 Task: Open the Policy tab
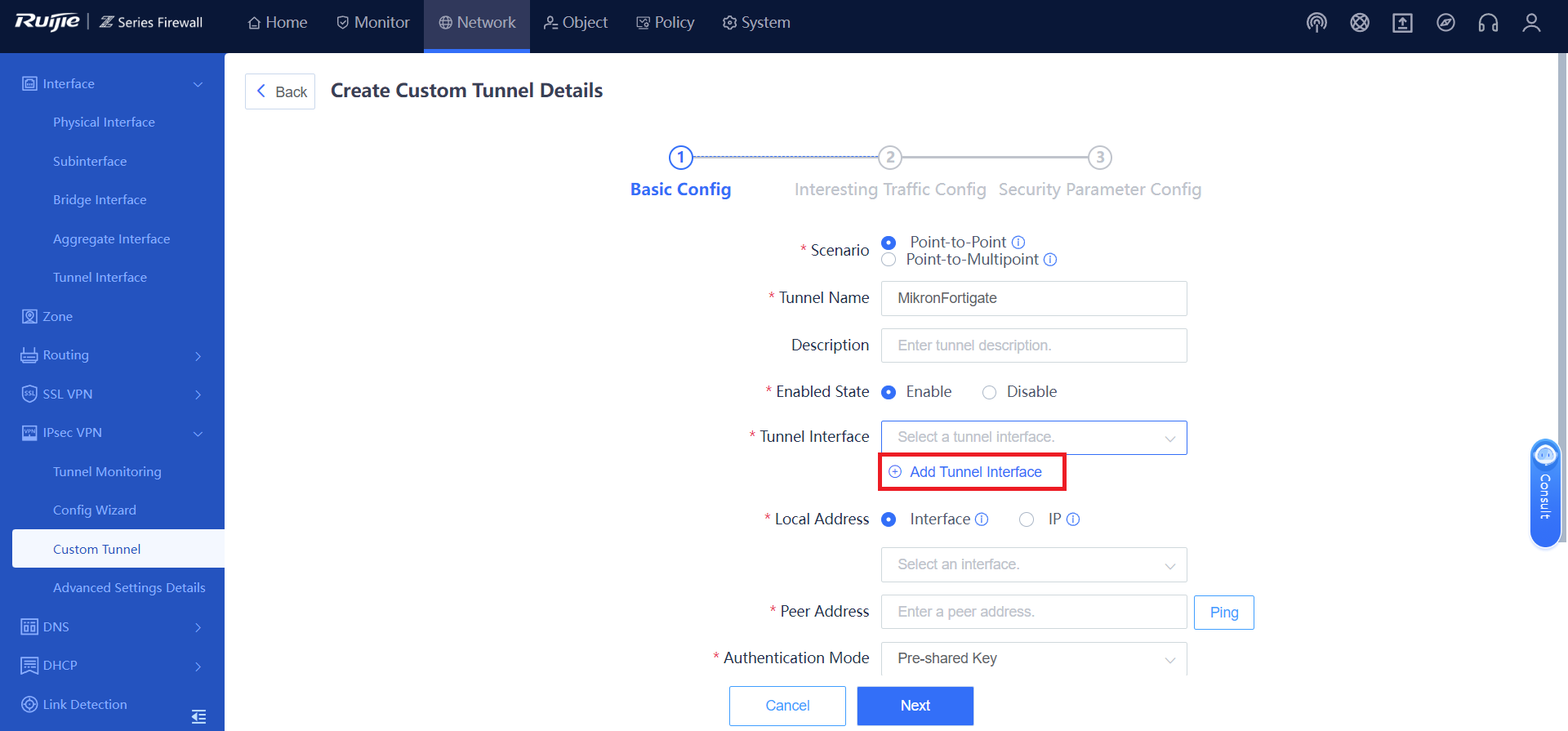tap(666, 23)
